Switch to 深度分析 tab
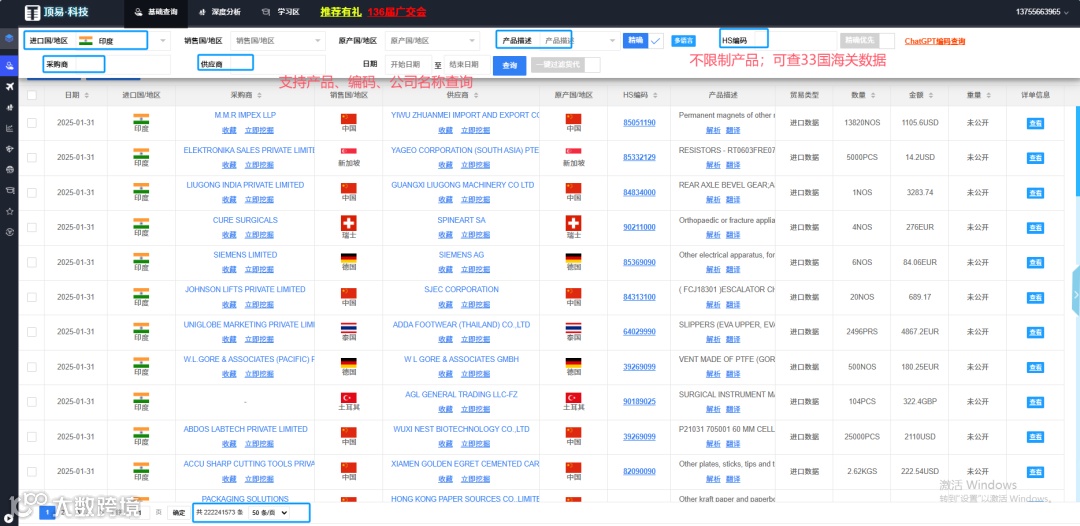The height and width of the screenshot is (526, 1080). click(220, 12)
